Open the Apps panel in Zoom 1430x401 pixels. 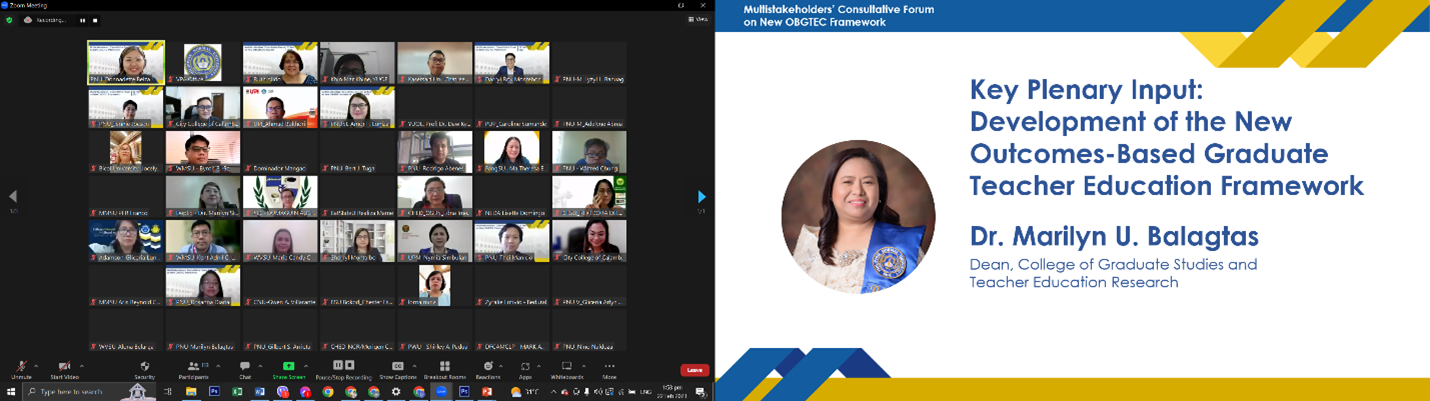point(525,368)
